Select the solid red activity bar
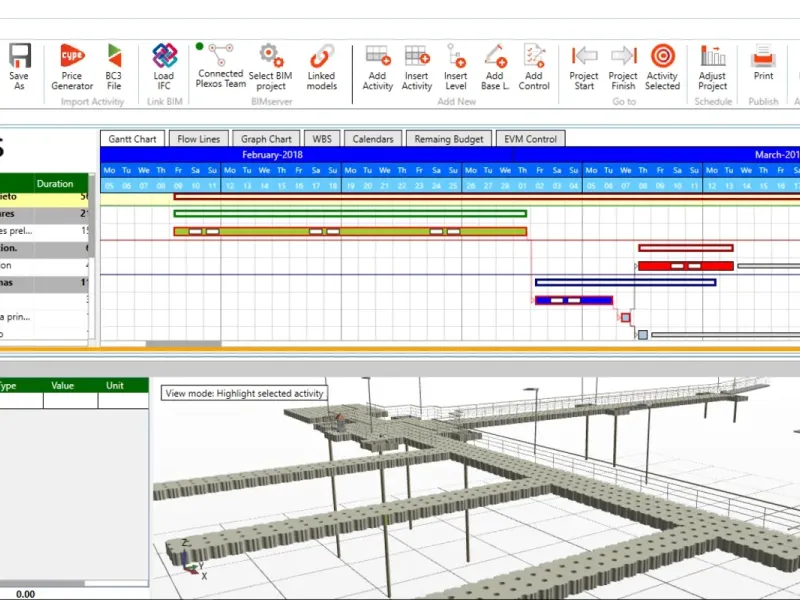 [686, 266]
